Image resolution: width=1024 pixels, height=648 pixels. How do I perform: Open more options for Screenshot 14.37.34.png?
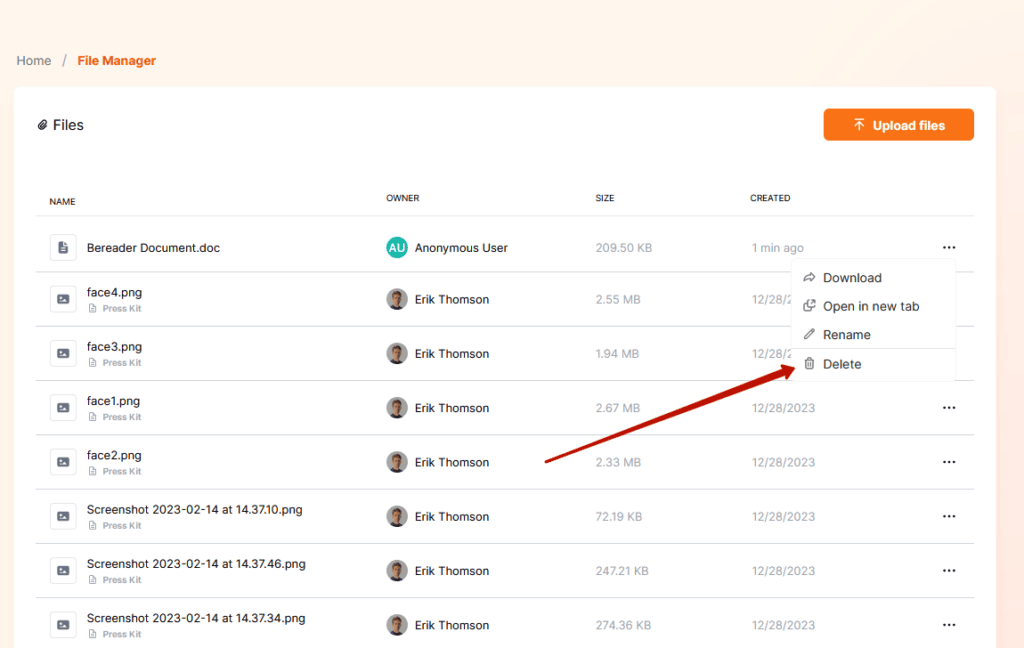pos(949,624)
